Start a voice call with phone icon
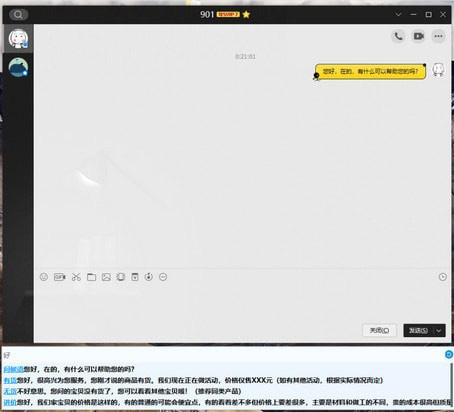The width and height of the screenshot is (454, 412). [398, 36]
